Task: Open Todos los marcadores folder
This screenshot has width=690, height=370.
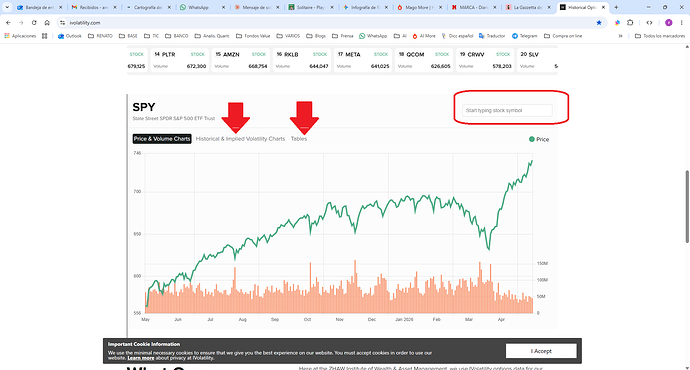Action: 660,36
